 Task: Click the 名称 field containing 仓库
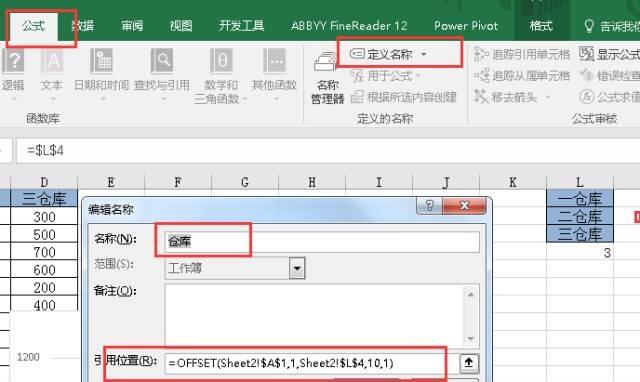point(322,242)
